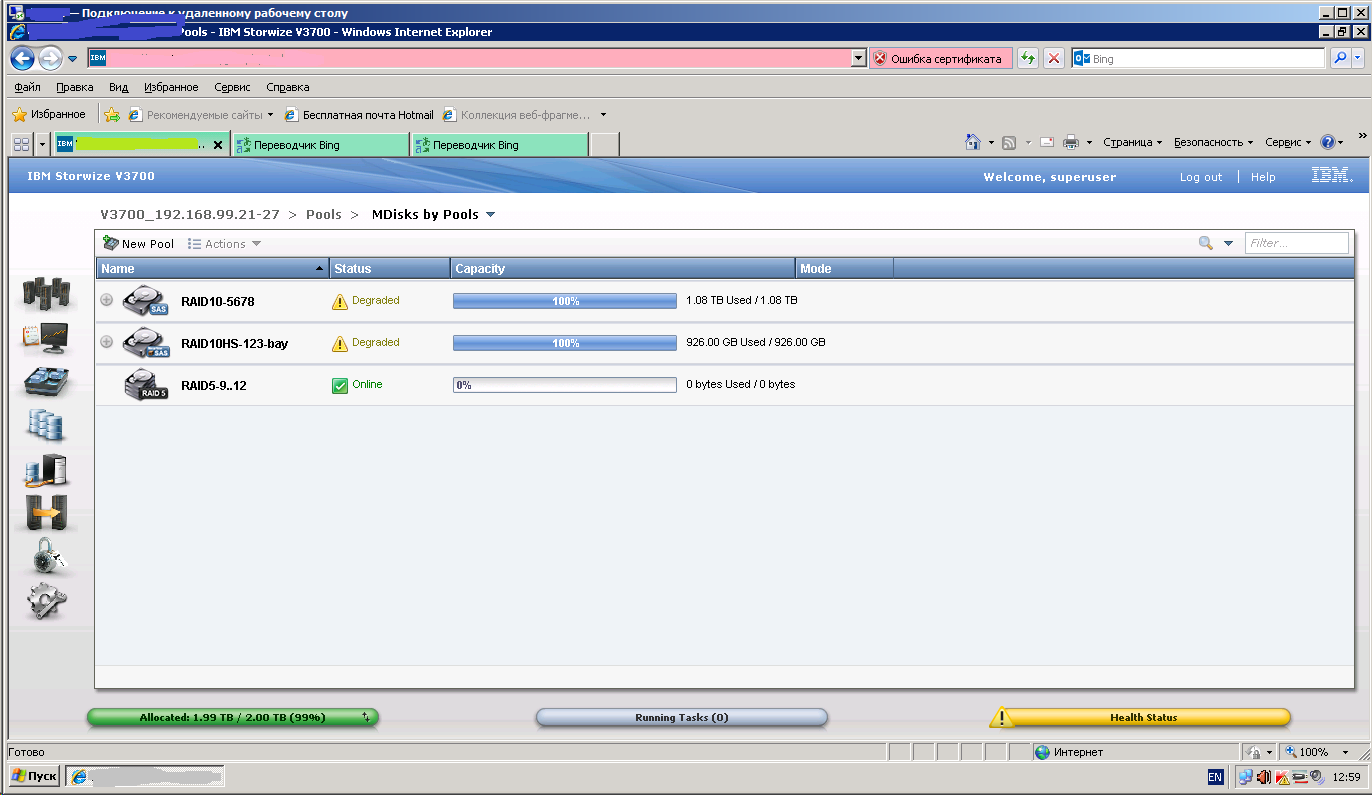Expand the RAID10-5678 pool row

point(107,300)
